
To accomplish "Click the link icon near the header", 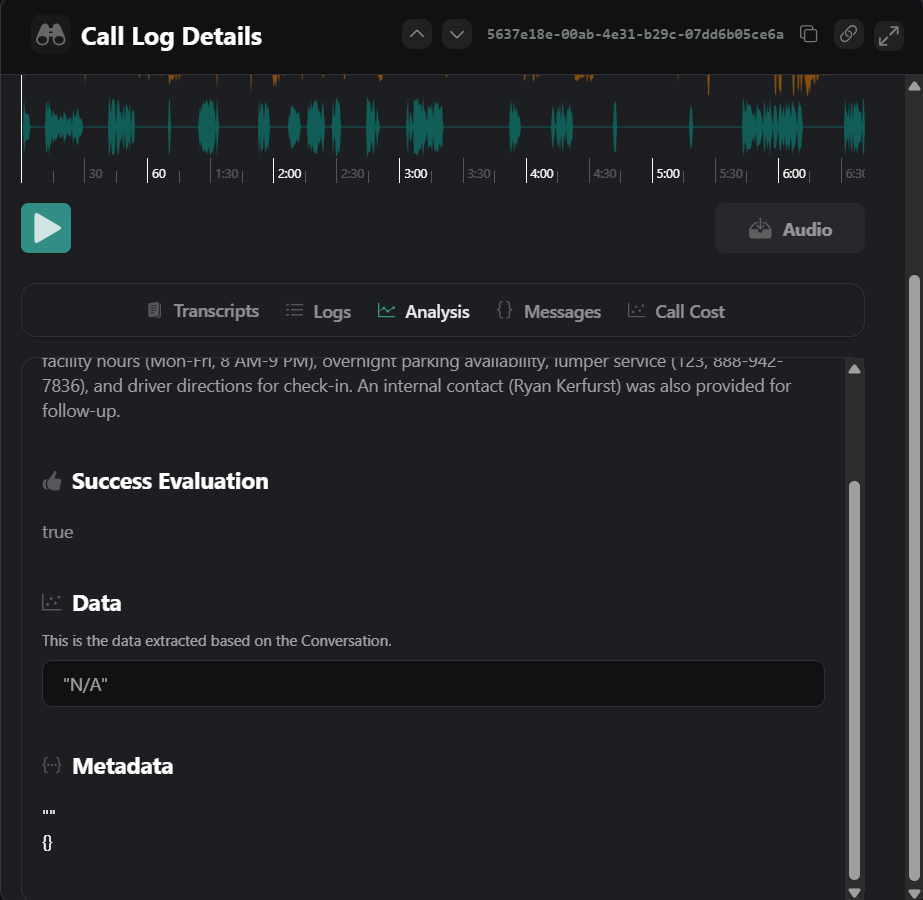I will (848, 34).
